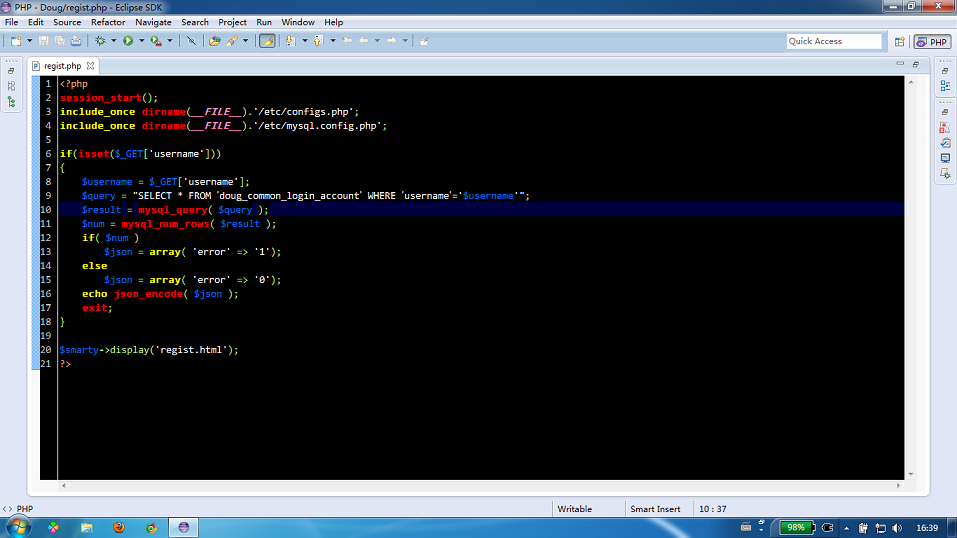Open the Window menu
The height and width of the screenshot is (538, 957).
[298, 22]
